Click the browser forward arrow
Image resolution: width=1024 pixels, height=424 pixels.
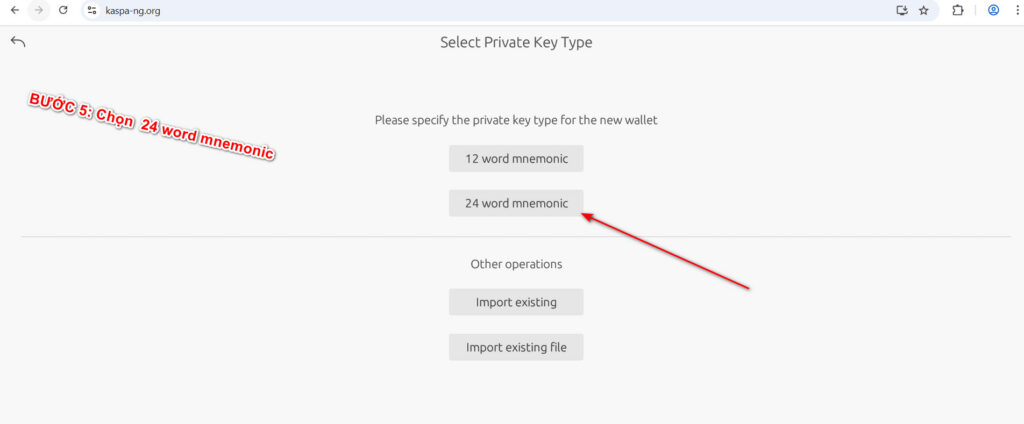(x=39, y=10)
